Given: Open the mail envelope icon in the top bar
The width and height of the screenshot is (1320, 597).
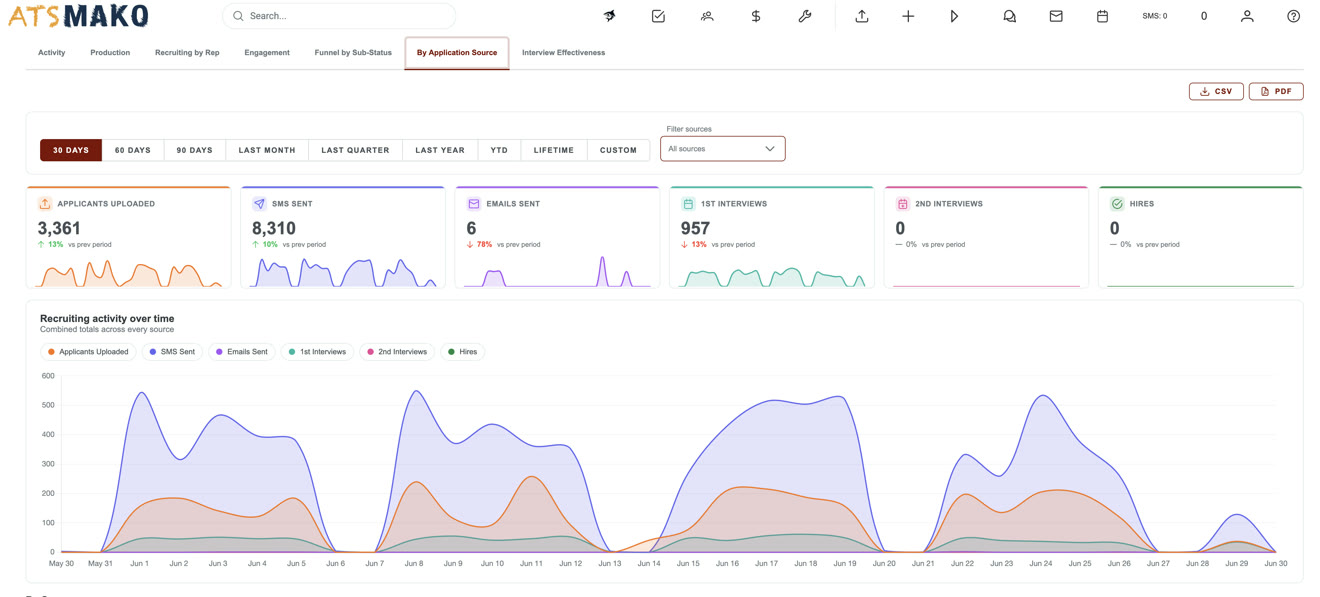Looking at the screenshot, I should point(1056,16).
